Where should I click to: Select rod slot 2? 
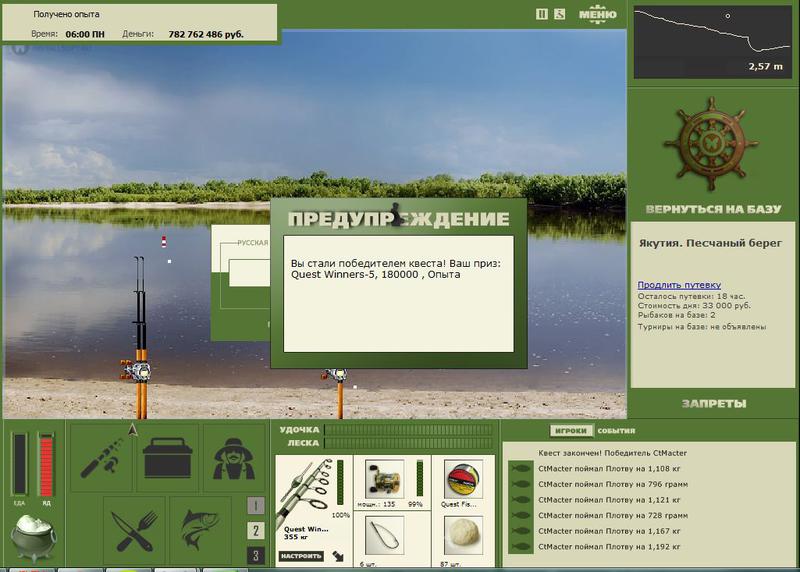click(x=256, y=531)
